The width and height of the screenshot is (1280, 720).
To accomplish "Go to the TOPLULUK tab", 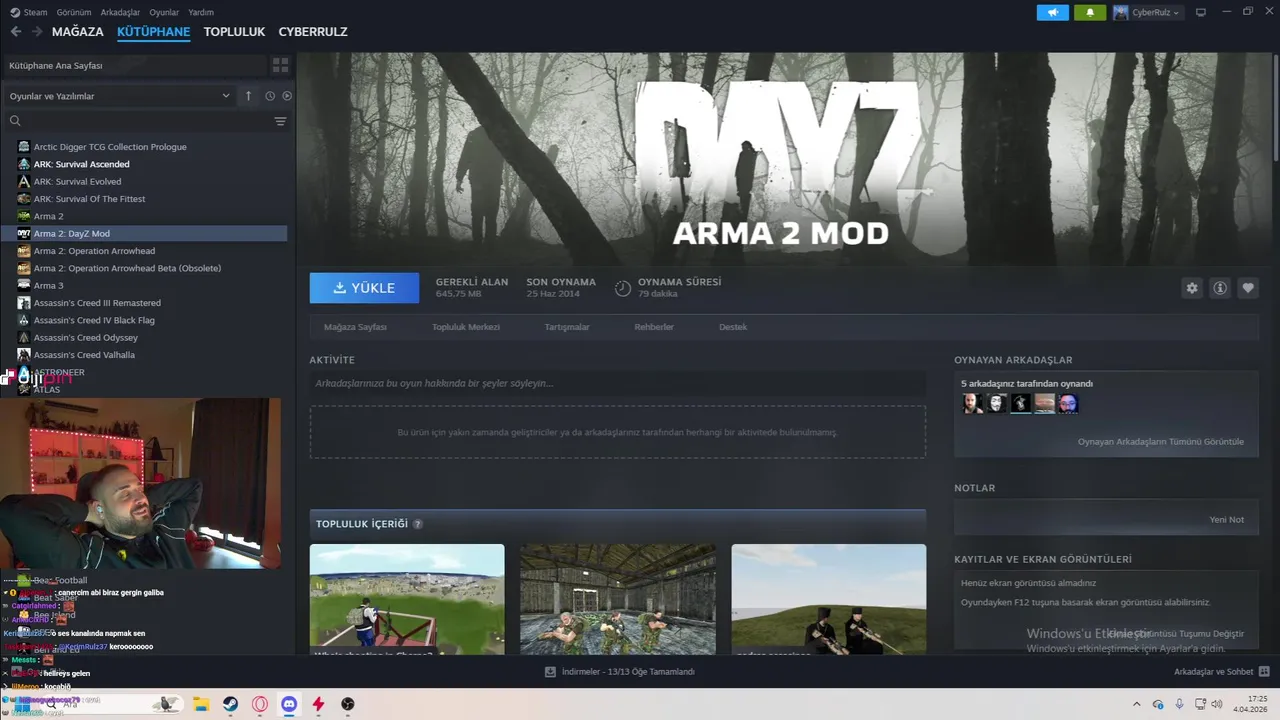I will click(x=234, y=32).
